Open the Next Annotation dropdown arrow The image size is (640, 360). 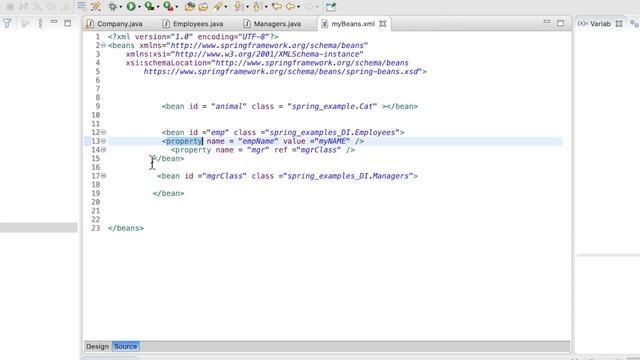click(247, 7)
